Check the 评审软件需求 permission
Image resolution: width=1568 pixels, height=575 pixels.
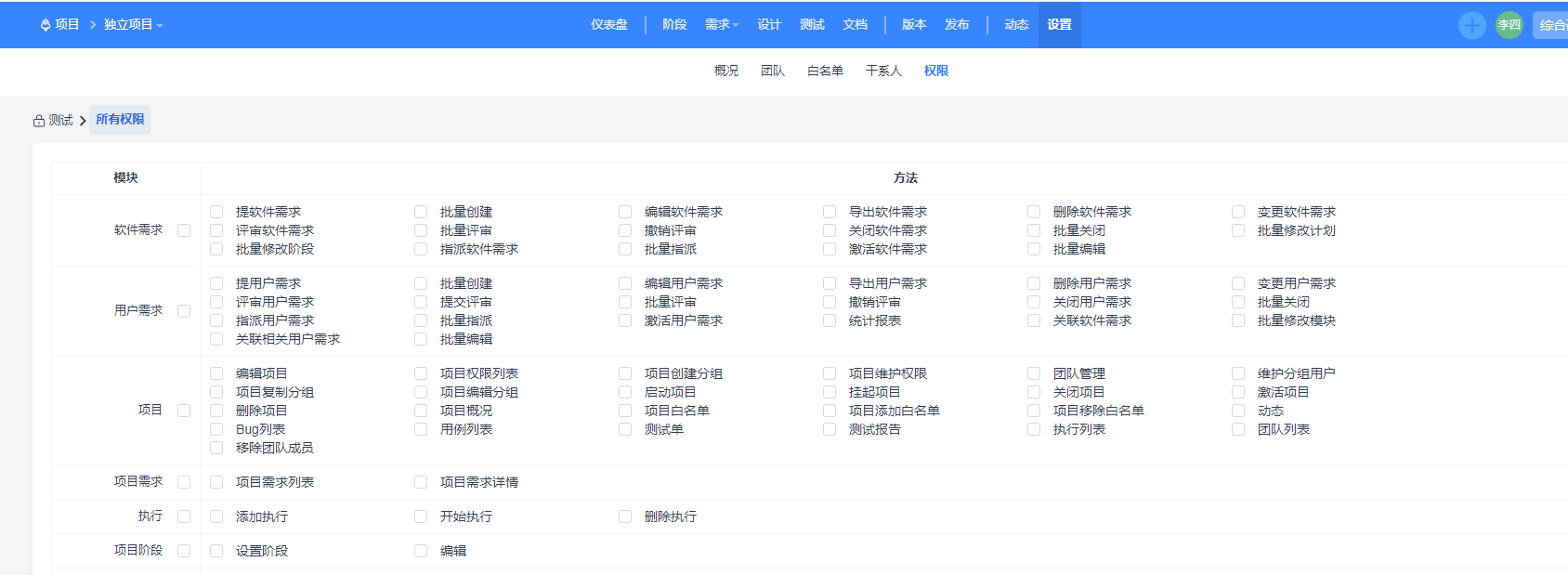216,230
